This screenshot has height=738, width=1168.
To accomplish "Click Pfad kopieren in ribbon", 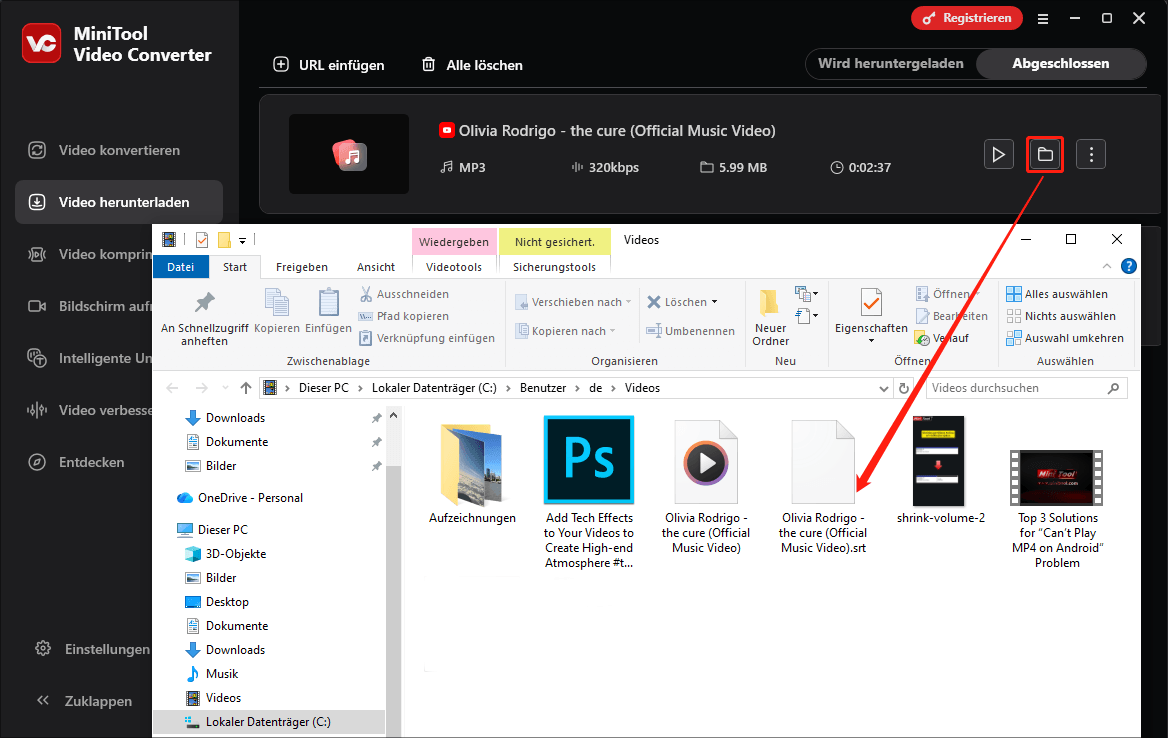I will tap(404, 316).
